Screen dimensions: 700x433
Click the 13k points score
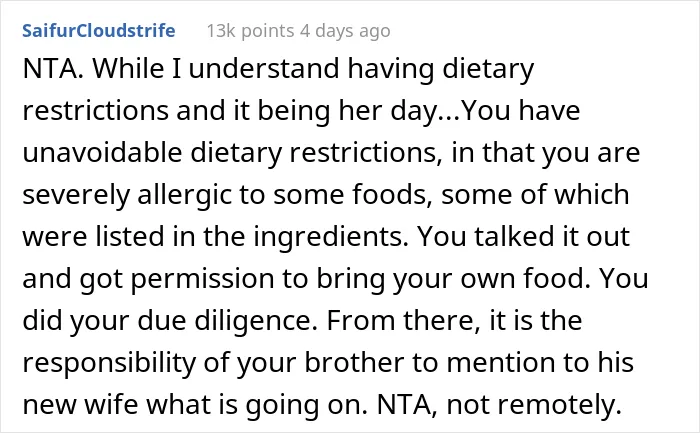pos(250,31)
